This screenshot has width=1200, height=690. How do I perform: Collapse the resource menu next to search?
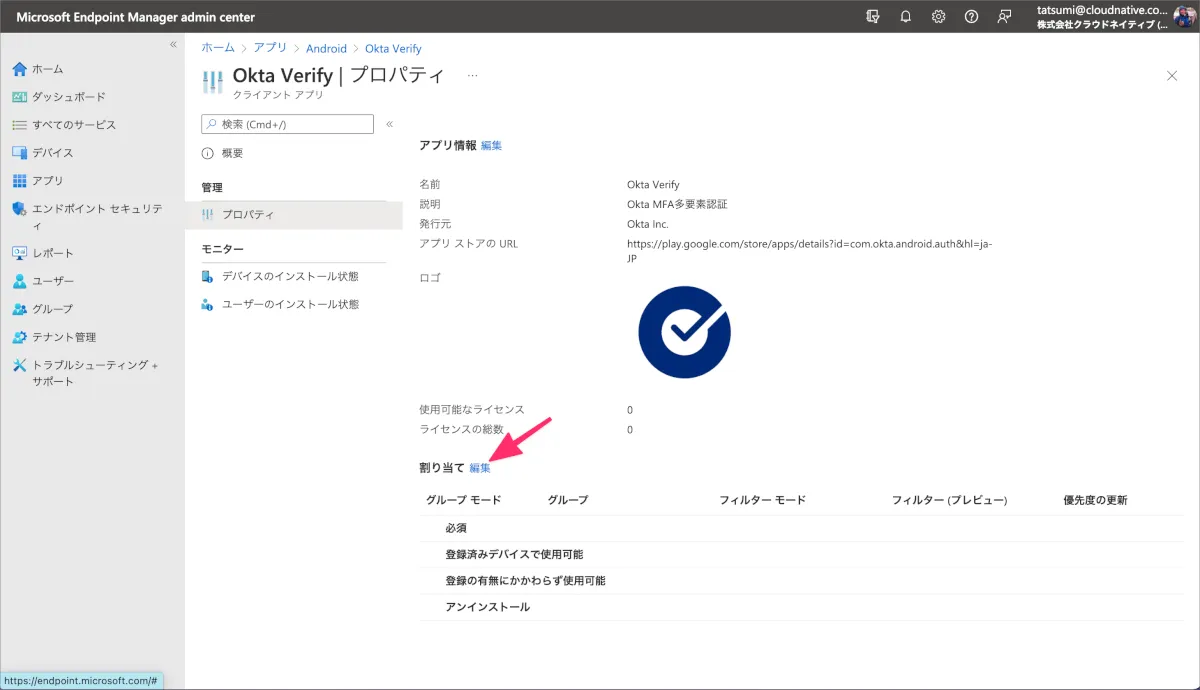(x=389, y=124)
